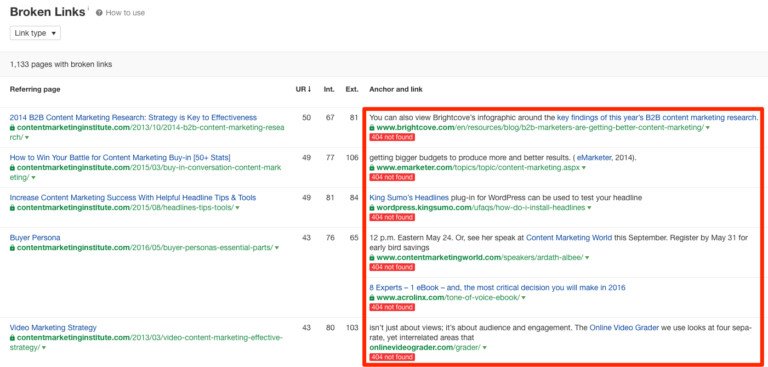
Task: Click the 404 not found badge under brightcove.com
Action: (x=392, y=137)
